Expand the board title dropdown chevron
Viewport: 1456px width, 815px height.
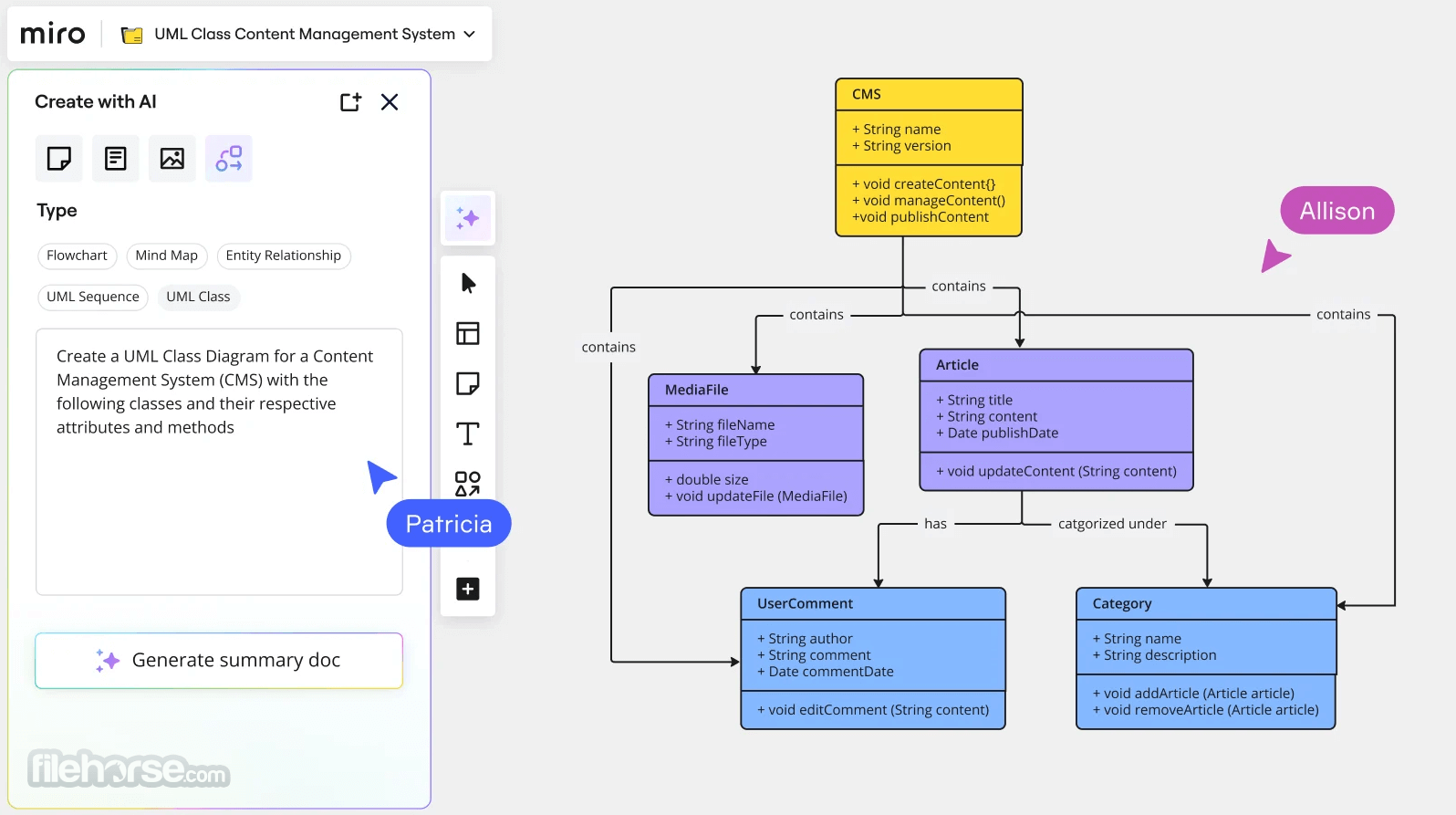[x=470, y=34]
